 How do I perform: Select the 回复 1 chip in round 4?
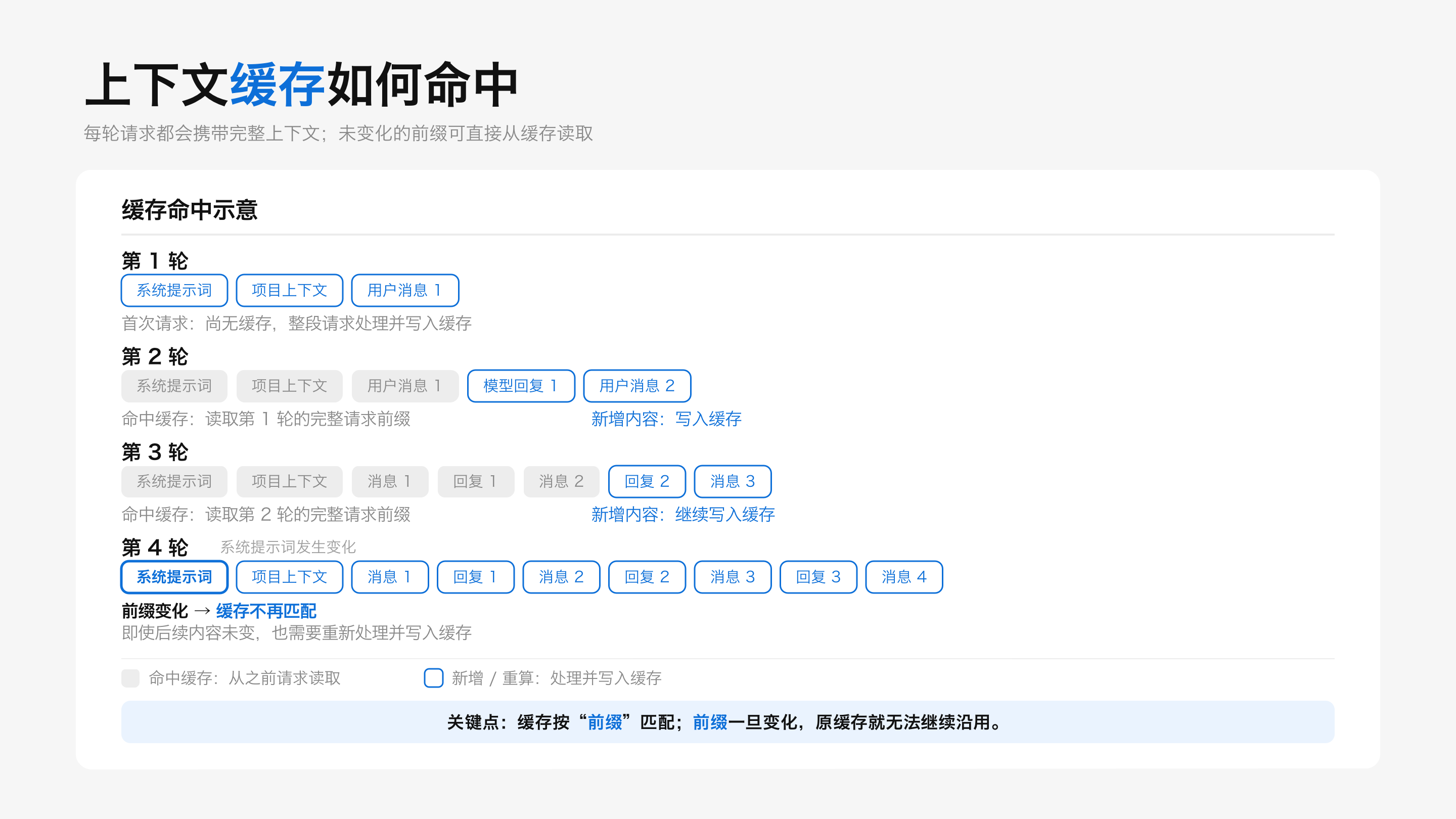(x=476, y=577)
